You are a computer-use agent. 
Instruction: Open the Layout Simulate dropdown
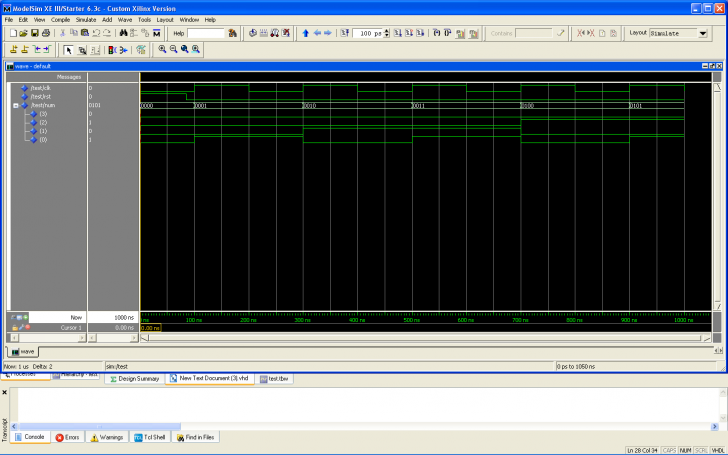pyautogui.click(x=703, y=33)
